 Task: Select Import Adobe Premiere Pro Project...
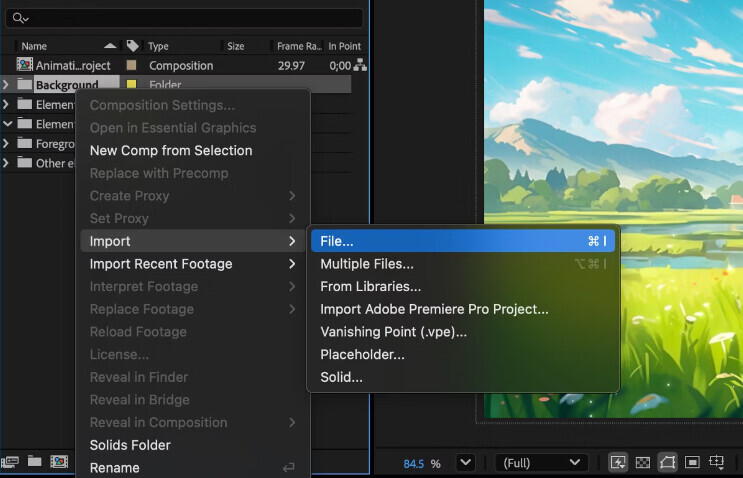point(434,309)
